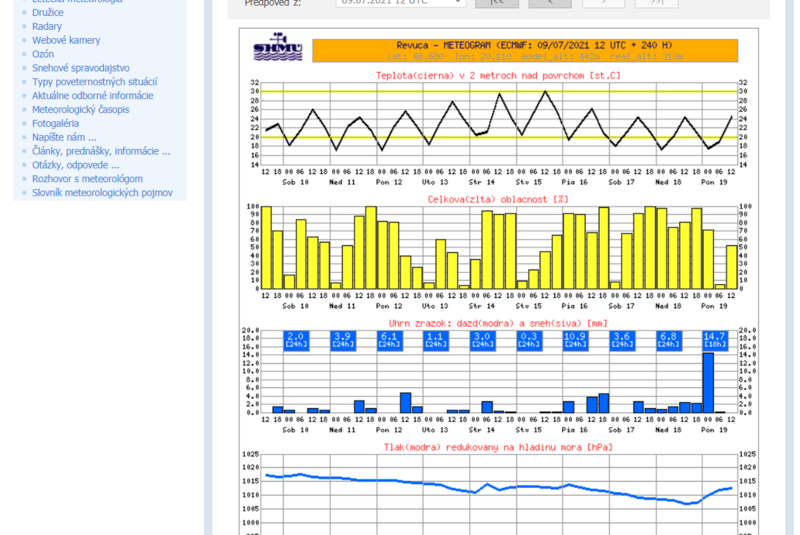Open the Fotogaléria link
Viewport: 800px width, 535px height.
tap(55, 123)
